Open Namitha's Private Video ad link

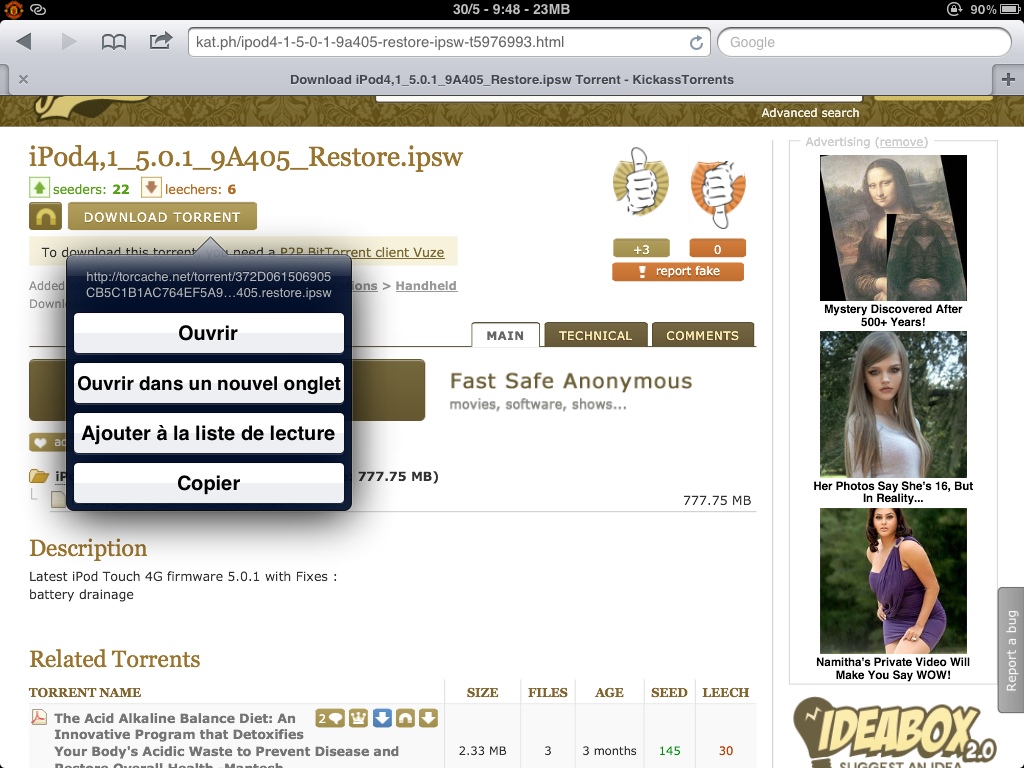tap(893, 668)
